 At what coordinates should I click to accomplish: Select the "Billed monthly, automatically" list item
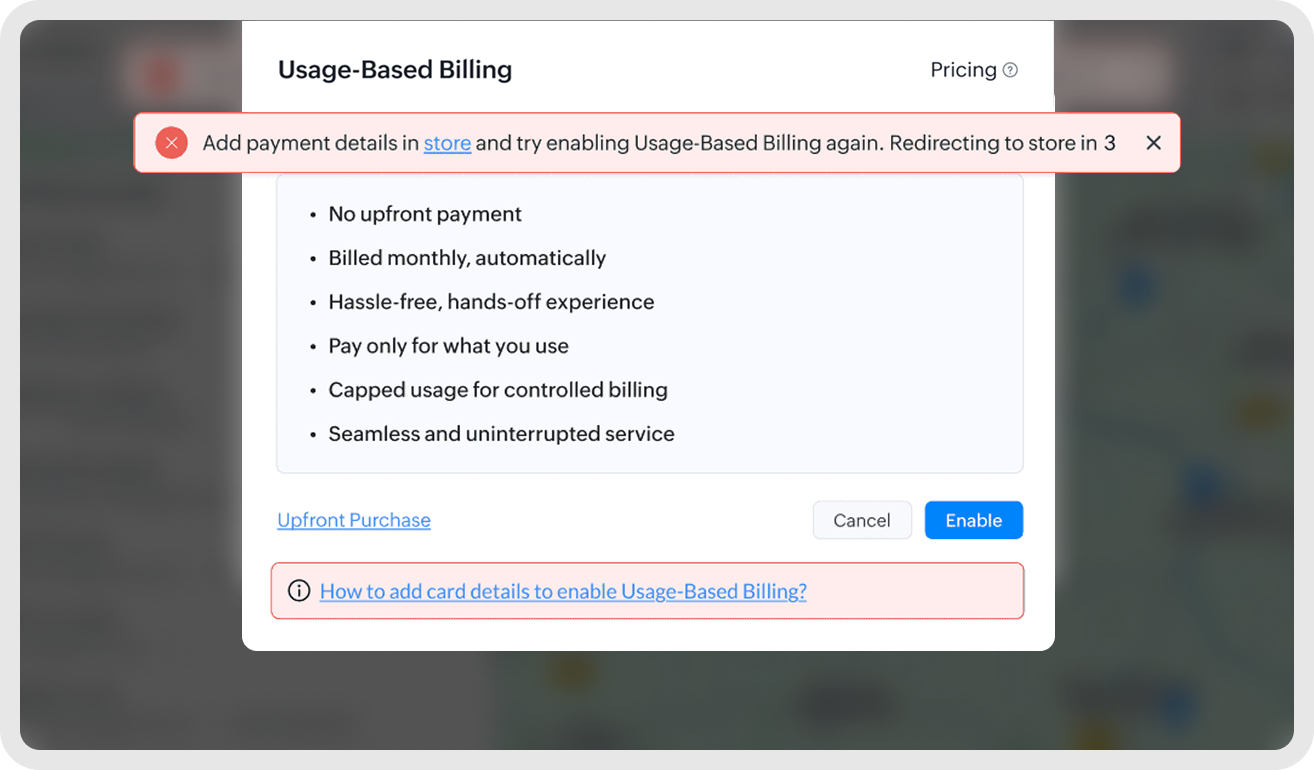point(467,258)
